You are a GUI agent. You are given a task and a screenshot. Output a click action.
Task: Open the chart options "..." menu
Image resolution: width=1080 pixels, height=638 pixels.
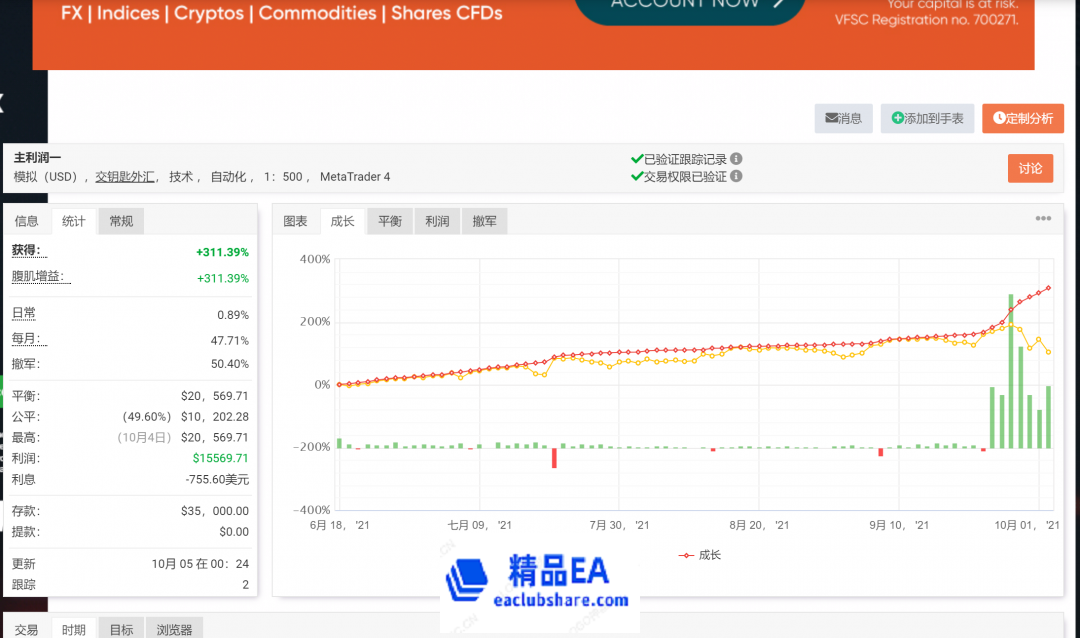1043,218
